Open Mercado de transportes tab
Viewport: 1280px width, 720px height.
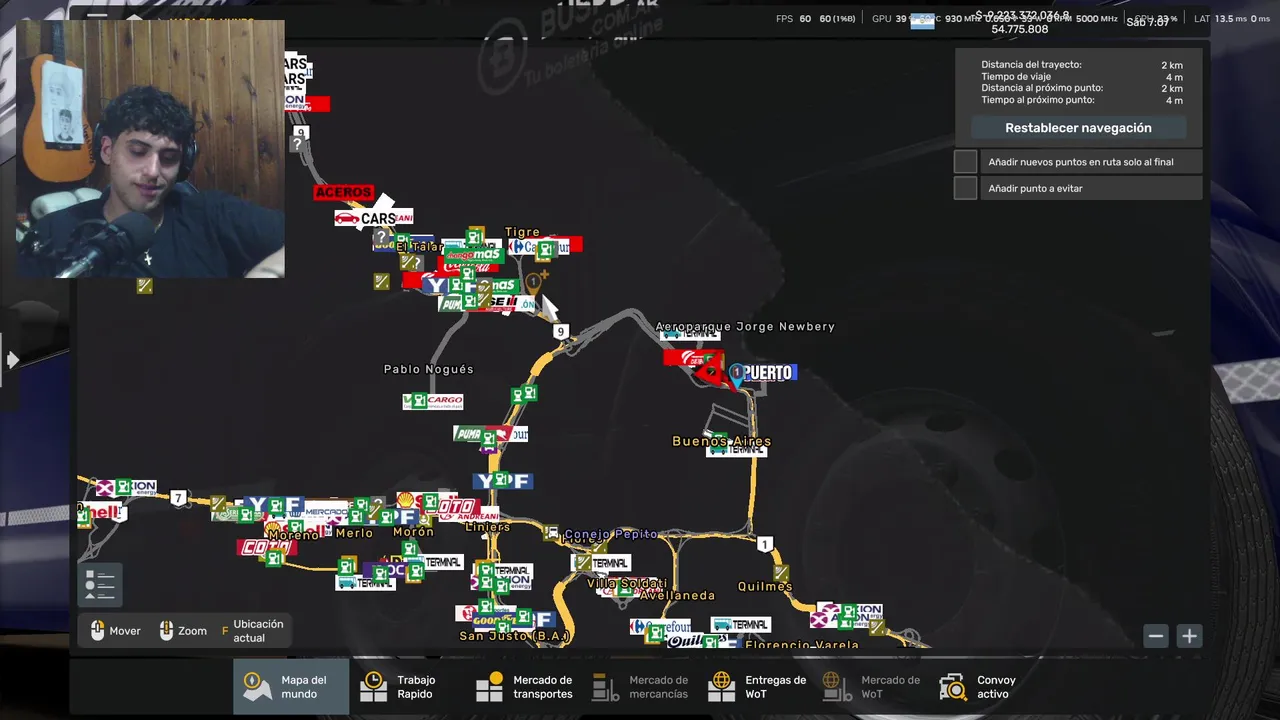point(524,687)
